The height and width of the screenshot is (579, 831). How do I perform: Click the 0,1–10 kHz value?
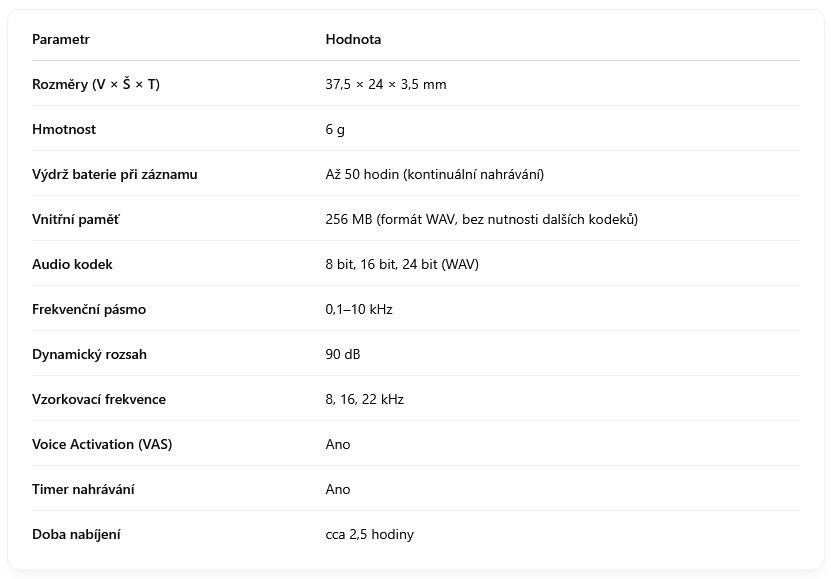click(x=359, y=309)
